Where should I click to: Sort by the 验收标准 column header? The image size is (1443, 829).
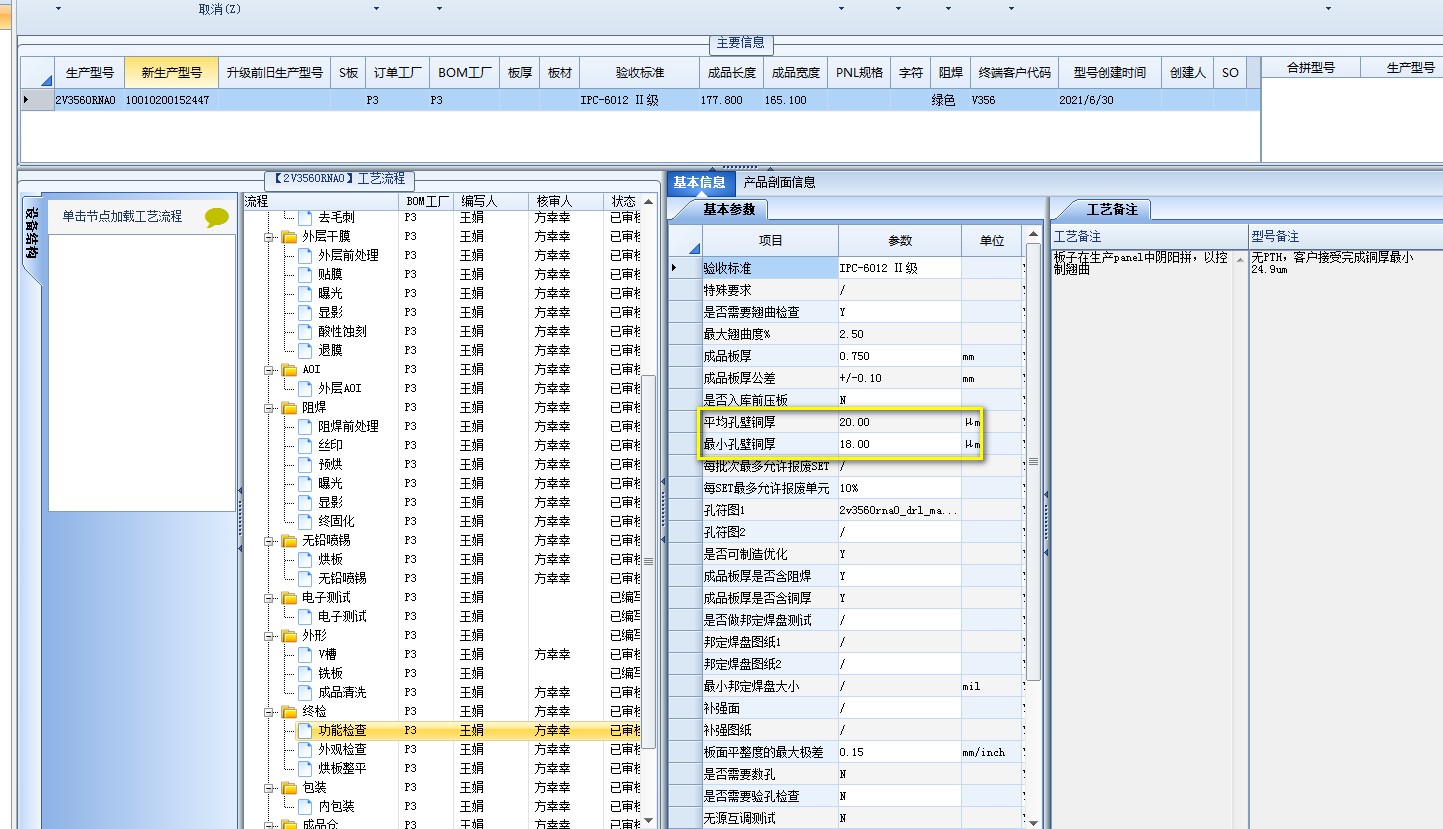coord(641,73)
